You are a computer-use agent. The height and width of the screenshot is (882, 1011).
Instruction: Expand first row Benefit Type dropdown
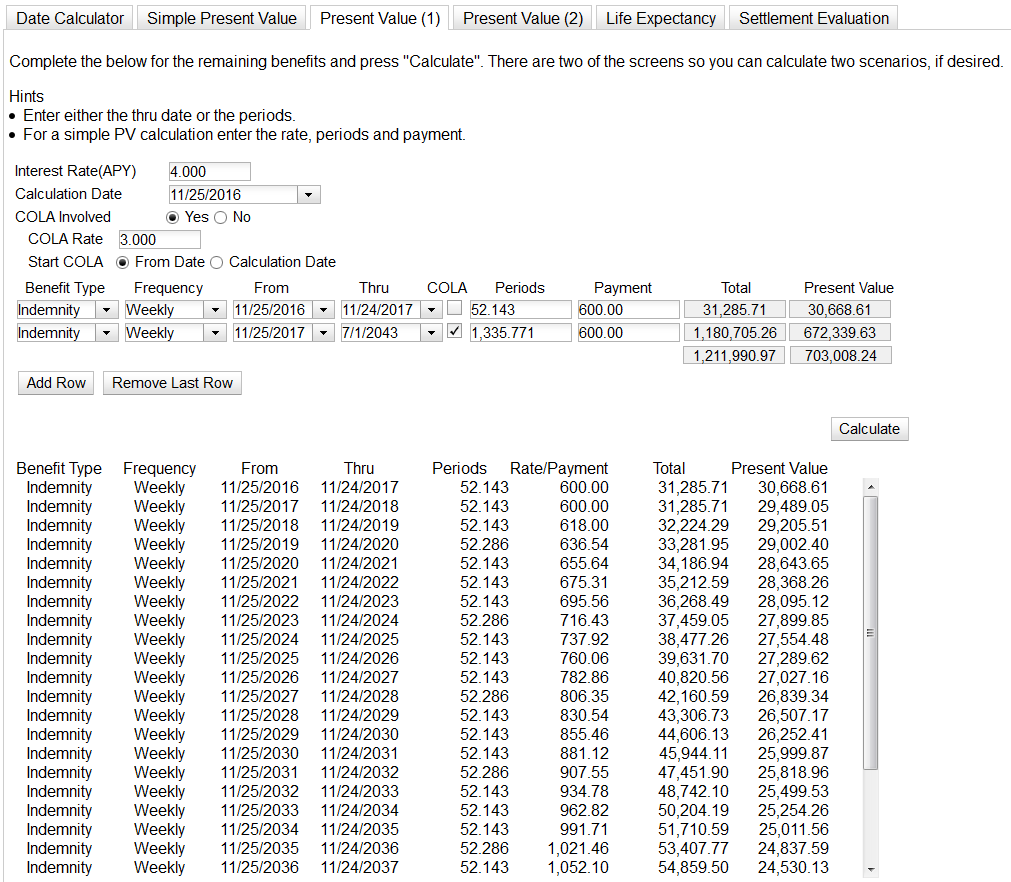pyautogui.click(x=107, y=310)
